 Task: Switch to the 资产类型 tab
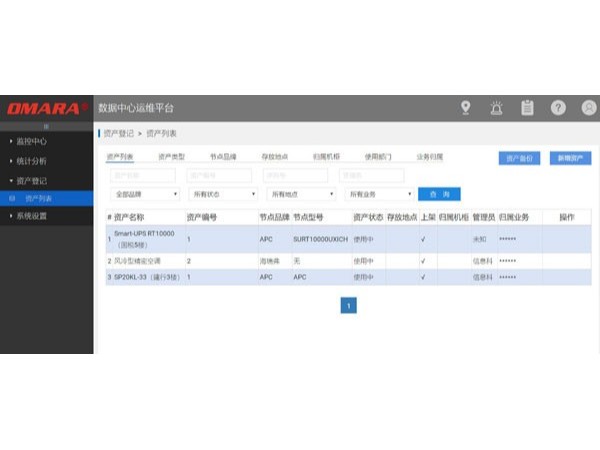pyautogui.click(x=171, y=157)
